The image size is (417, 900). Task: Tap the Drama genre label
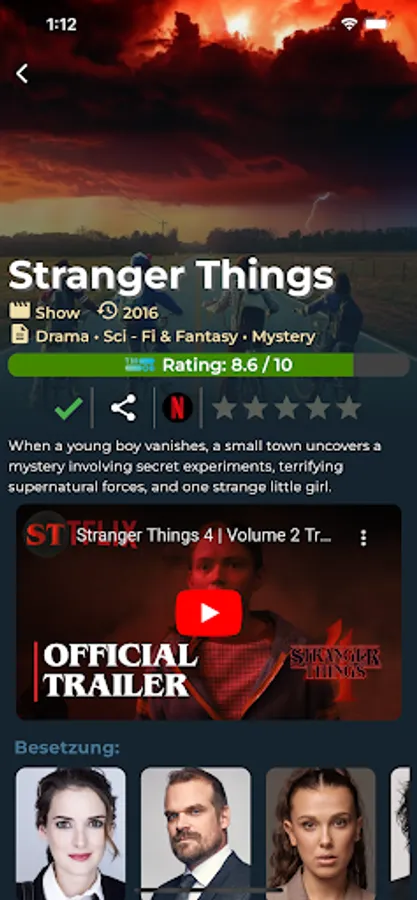[62, 336]
